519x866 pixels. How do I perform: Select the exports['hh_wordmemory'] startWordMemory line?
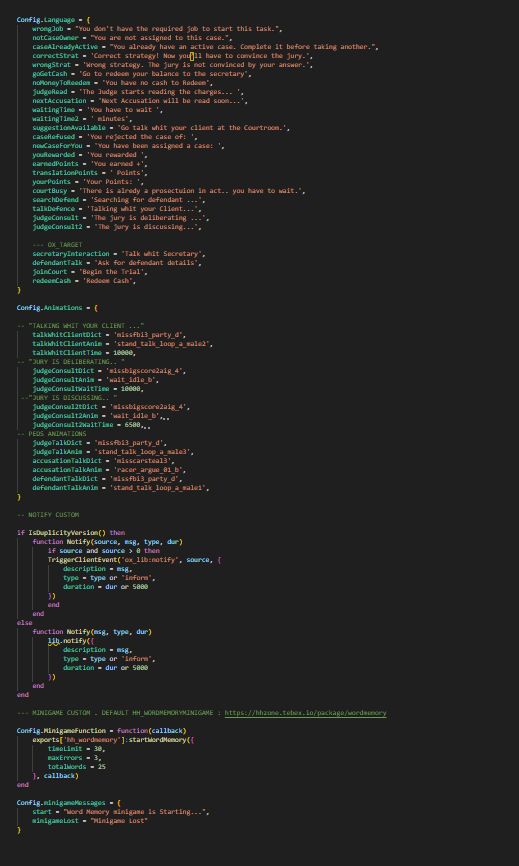(x=113, y=740)
